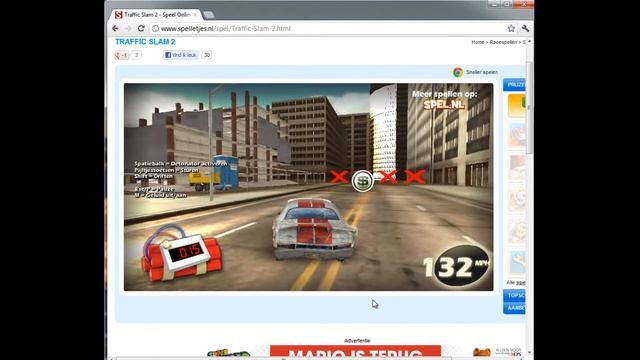Image resolution: width=640 pixels, height=360 pixels.
Task: Click the red Mario is terug advertisement banner
Action: tap(356, 351)
